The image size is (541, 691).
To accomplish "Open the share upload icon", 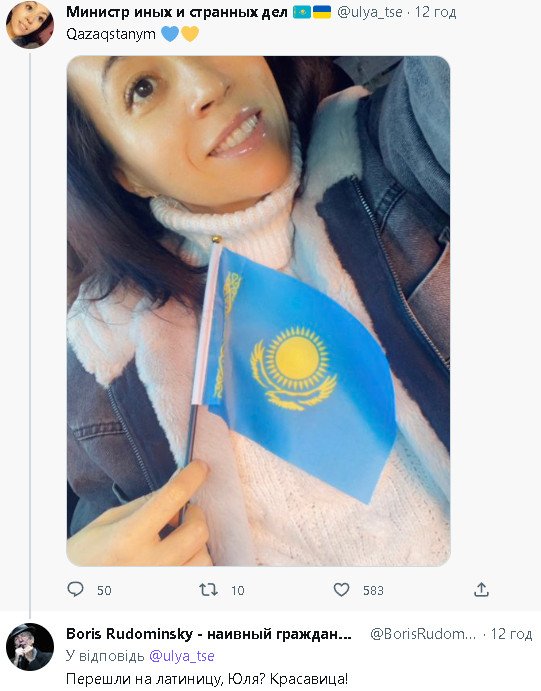I will click(x=482, y=589).
